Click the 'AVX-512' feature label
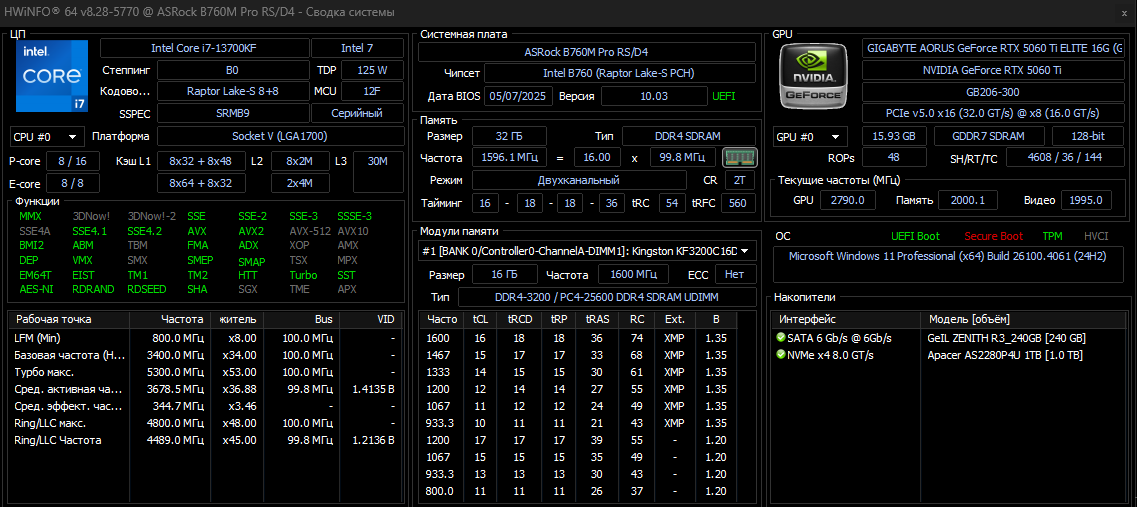 pos(308,231)
